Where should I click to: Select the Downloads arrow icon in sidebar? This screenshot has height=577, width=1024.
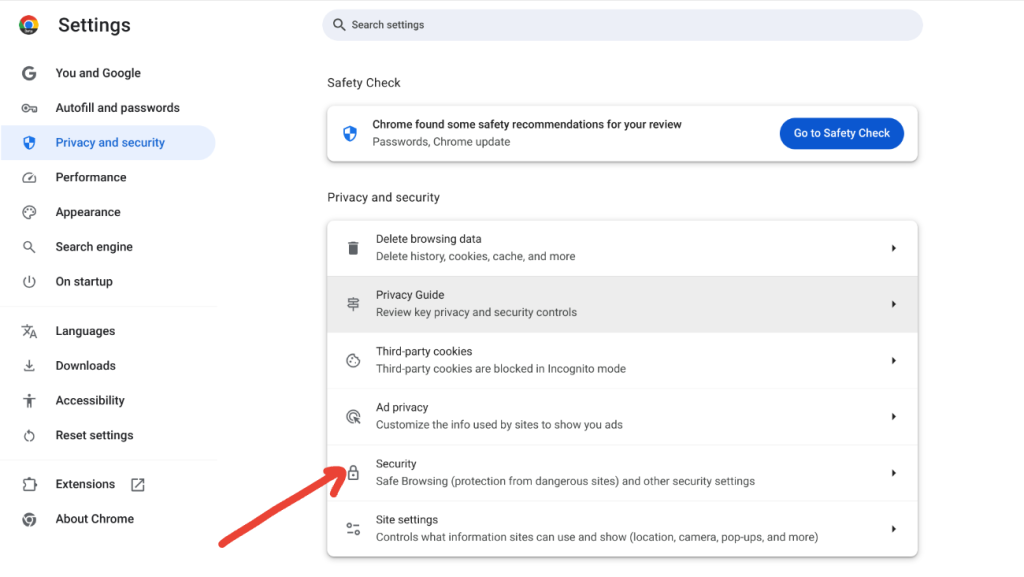27,365
